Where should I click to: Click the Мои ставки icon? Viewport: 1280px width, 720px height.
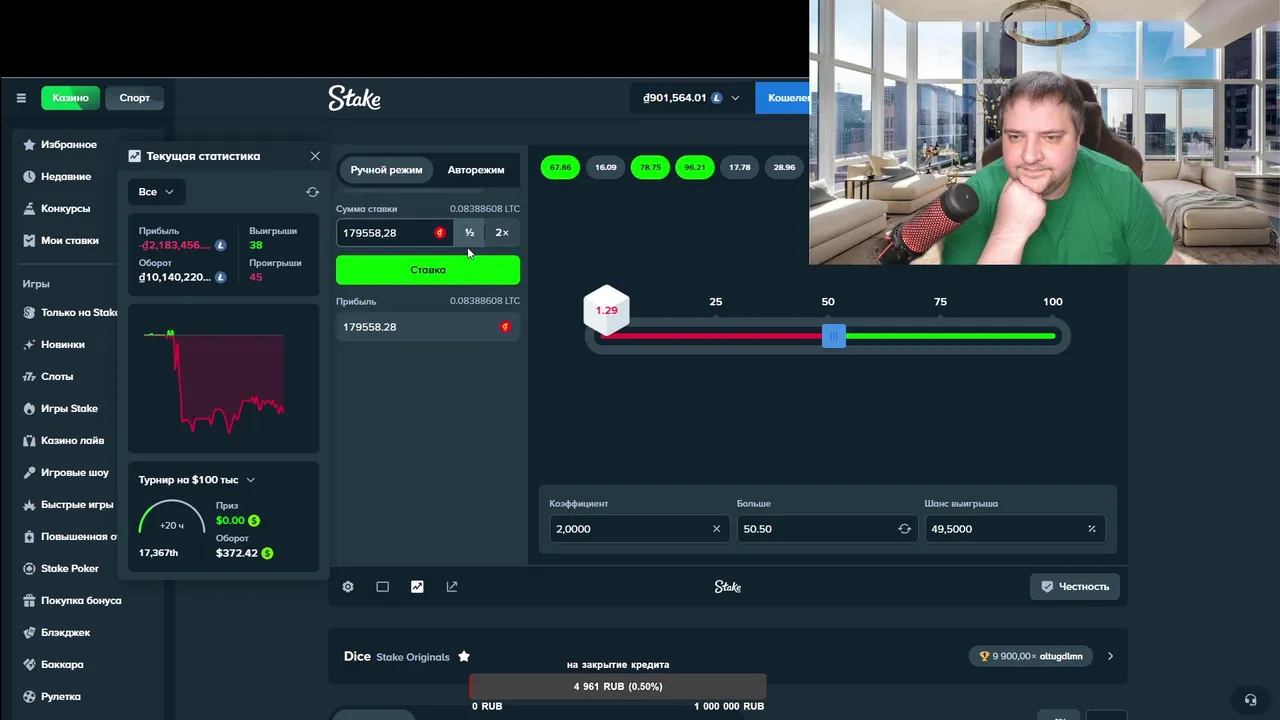tap(29, 241)
